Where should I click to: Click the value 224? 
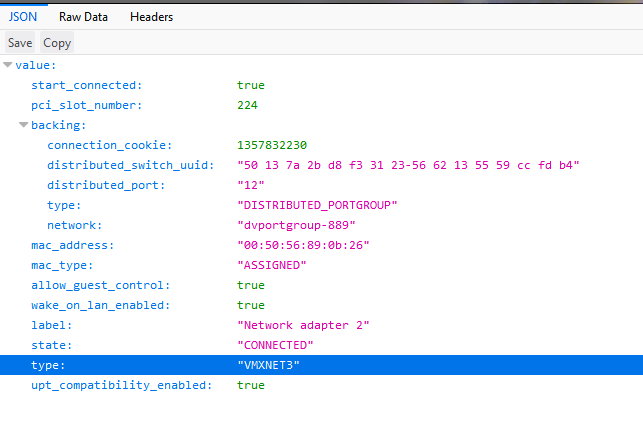click(247, 105)
